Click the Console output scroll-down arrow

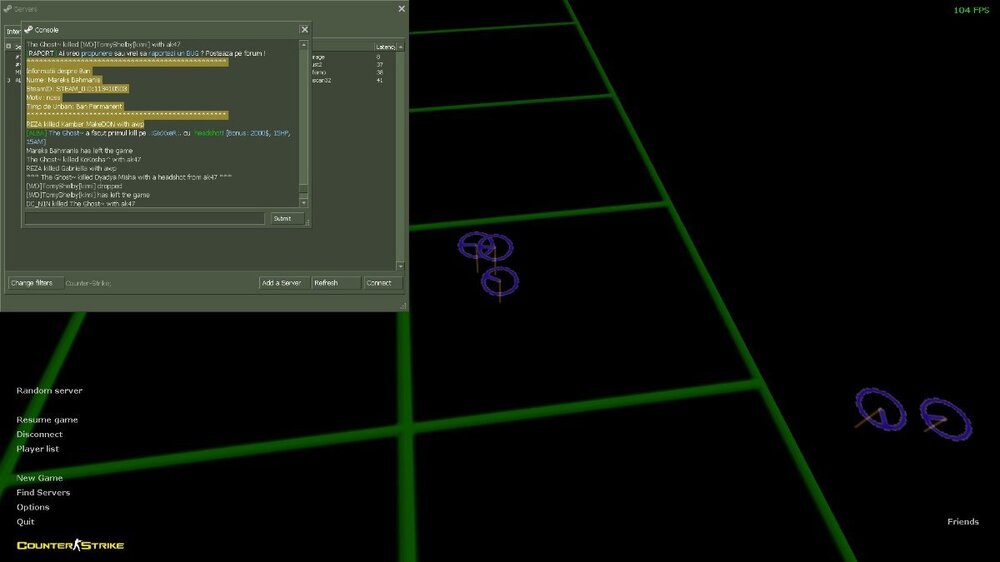(304, 202)
